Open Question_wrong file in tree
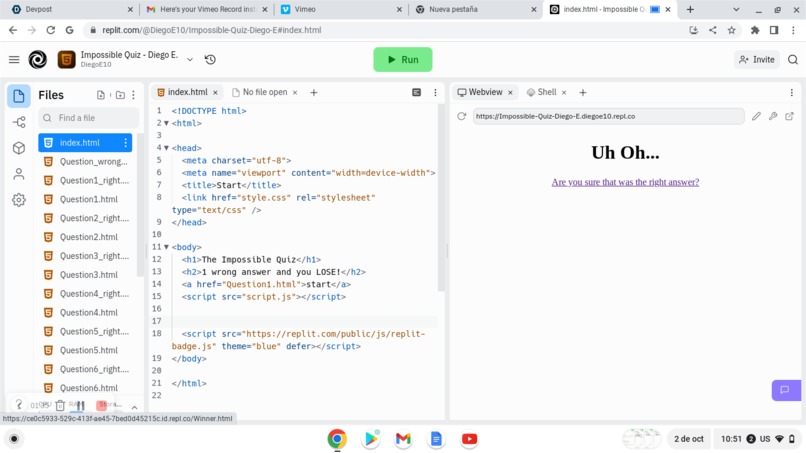This screenshot has width=806, height=453. [85, 161]
